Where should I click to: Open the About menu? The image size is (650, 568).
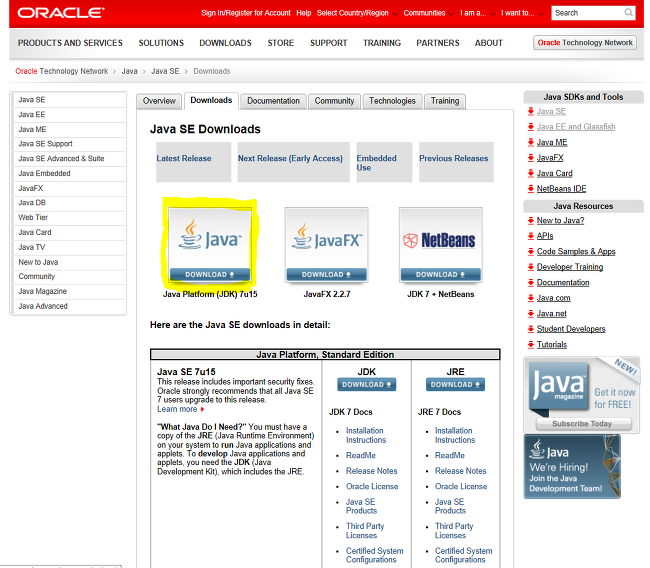488,43
